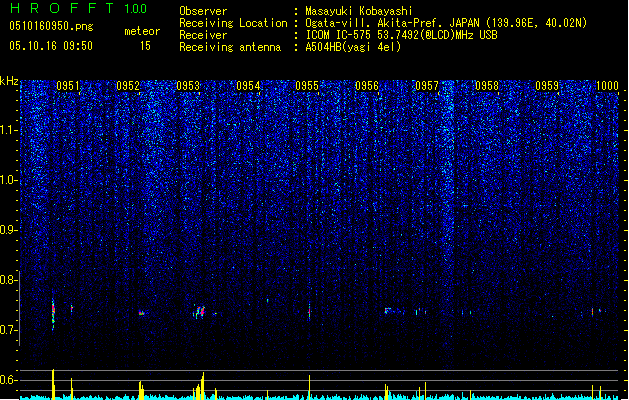Click the Observer label
The image size is (629, 400).
pyautogui.click(x=203, y=11)
